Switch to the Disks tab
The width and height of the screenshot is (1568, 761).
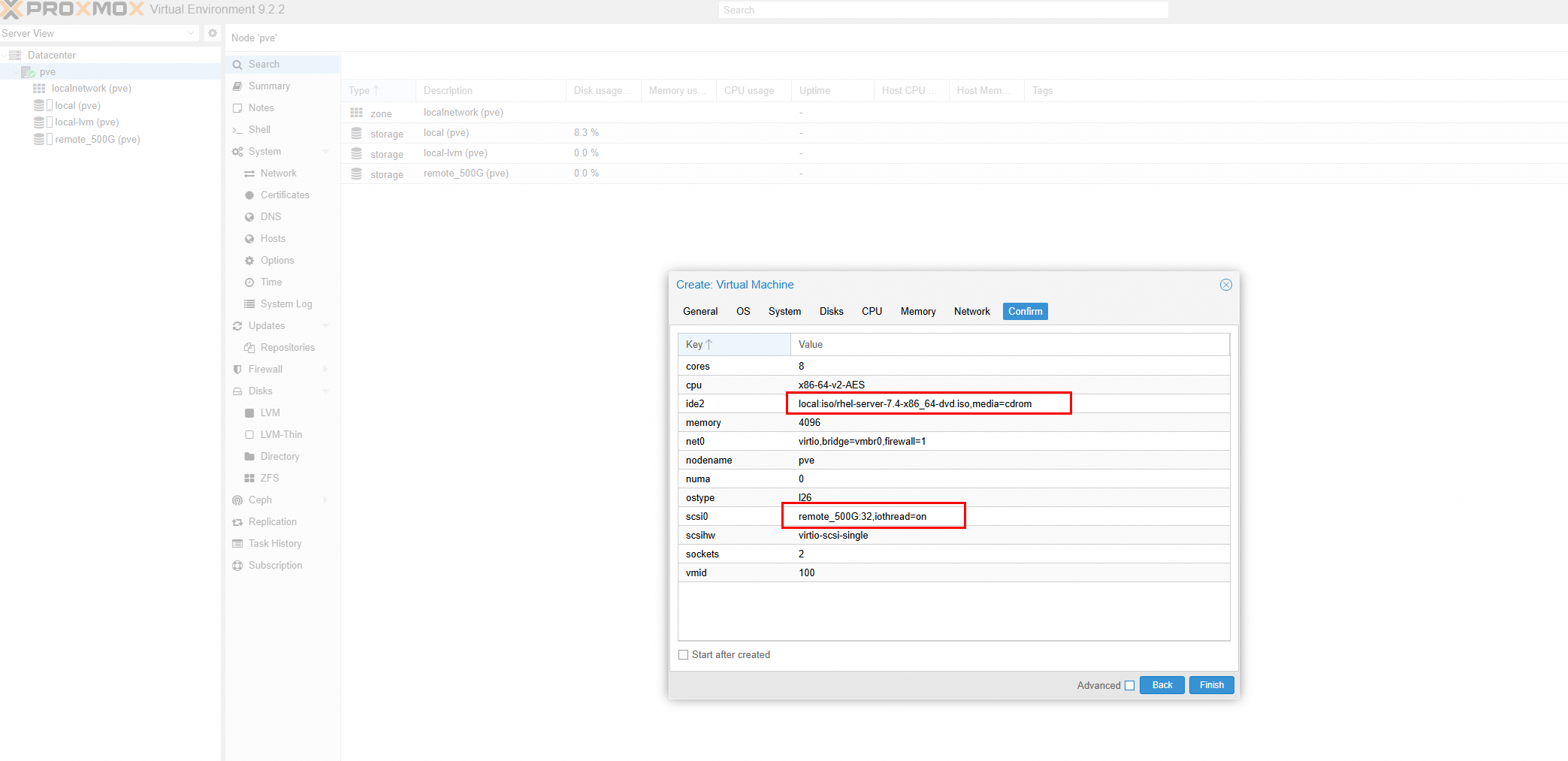coord(831,311)
